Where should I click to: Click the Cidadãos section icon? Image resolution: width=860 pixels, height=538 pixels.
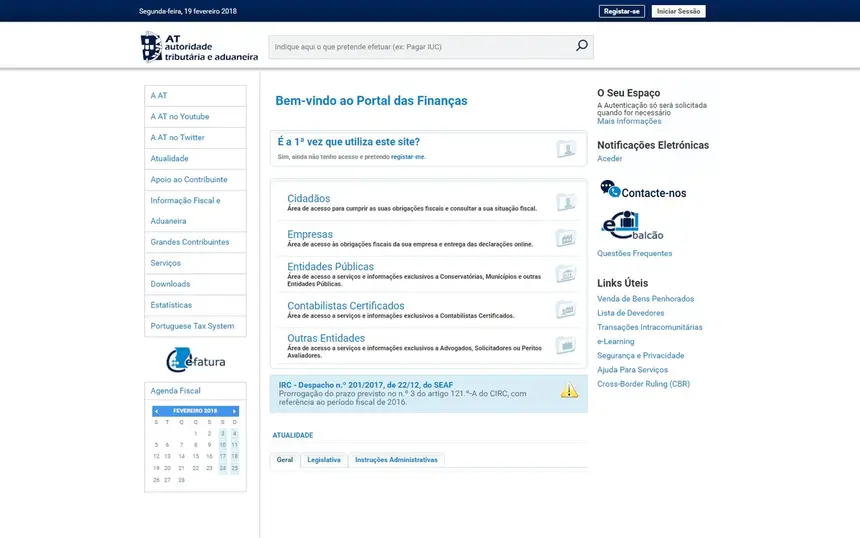(566, 203)
